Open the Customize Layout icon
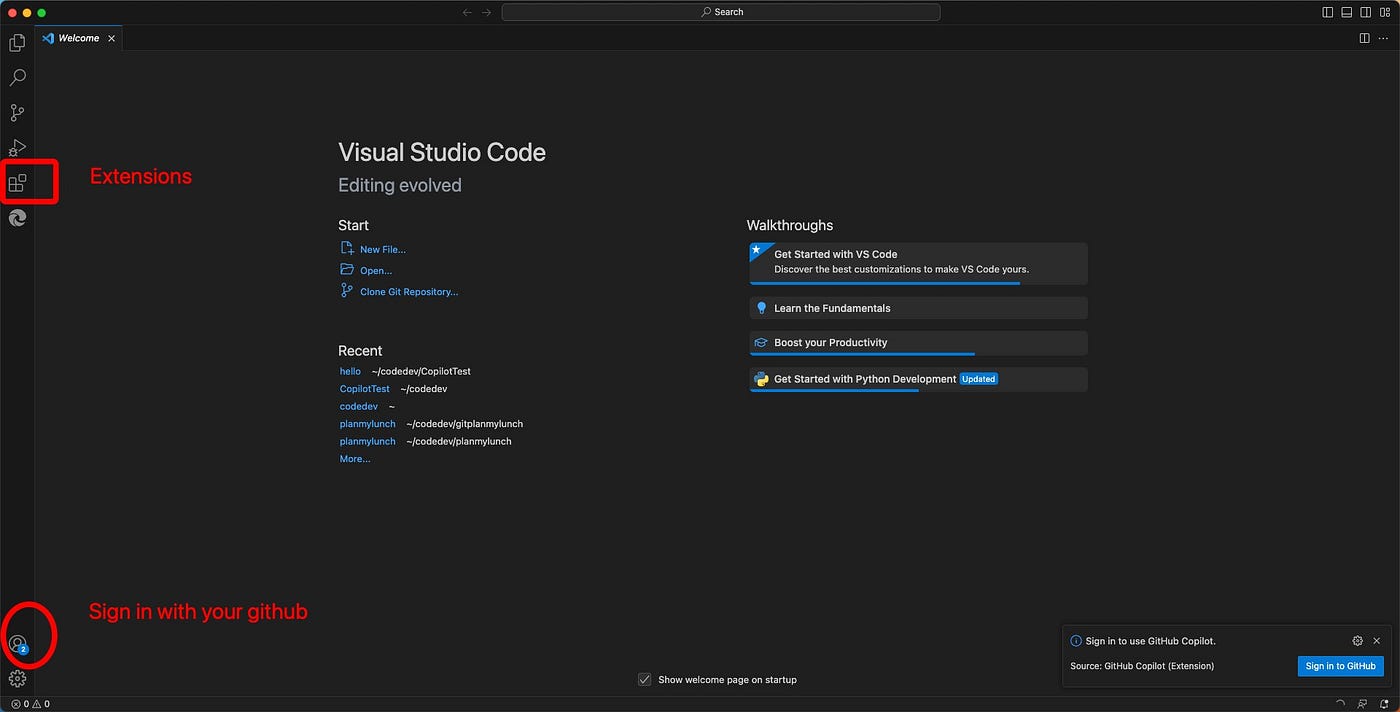Viewport: 1400px width, 712px height. (x=1385, y=12)
